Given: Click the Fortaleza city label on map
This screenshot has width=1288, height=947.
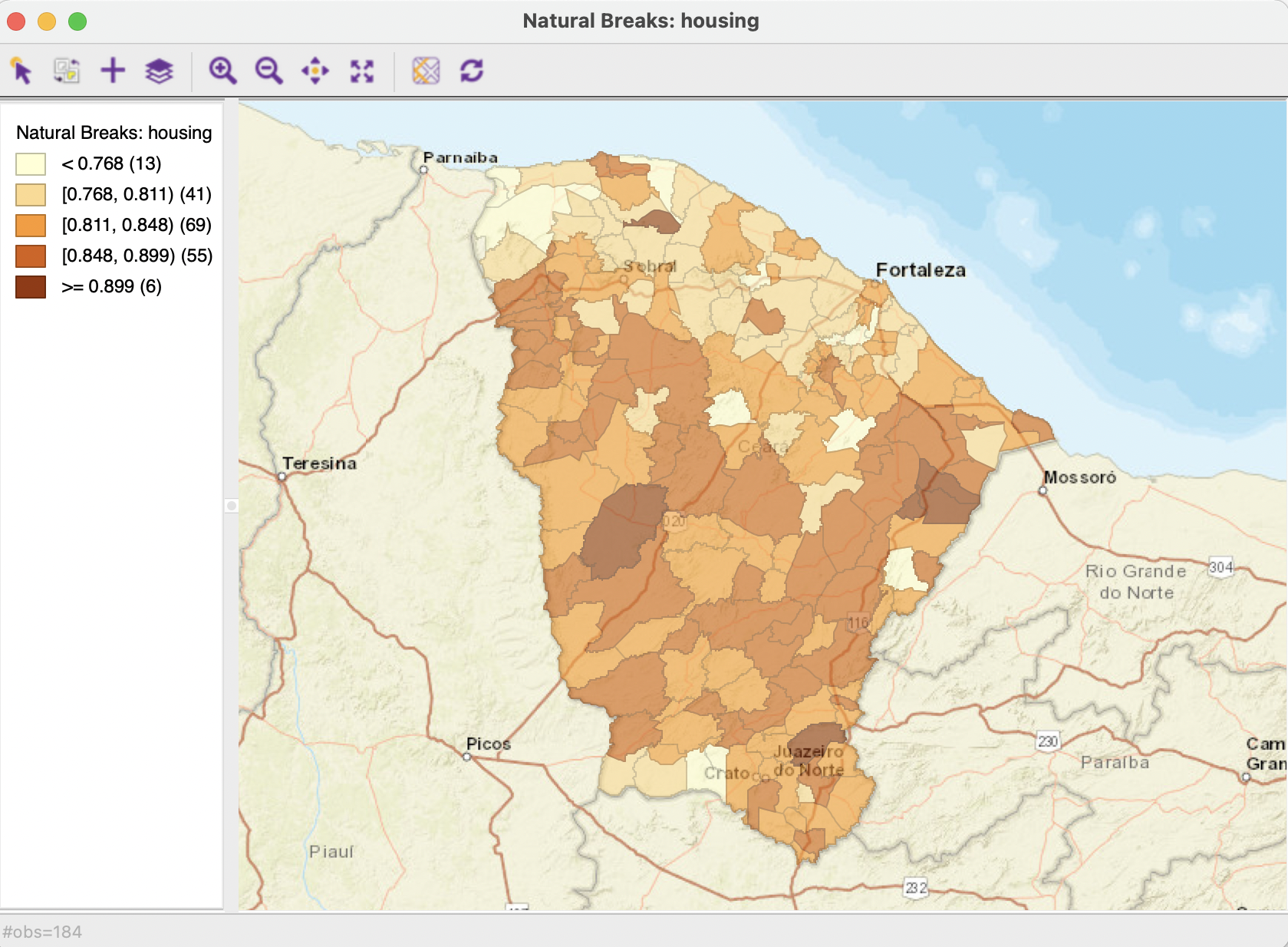Looking at the screenshot, I should pos(921,270).
